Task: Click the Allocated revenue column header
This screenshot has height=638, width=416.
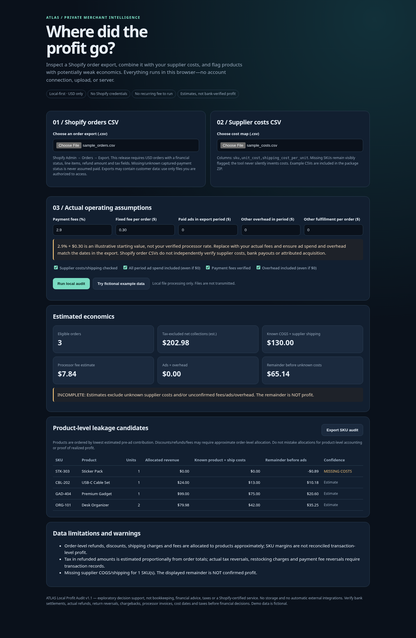Action: [x=162, y=460]
